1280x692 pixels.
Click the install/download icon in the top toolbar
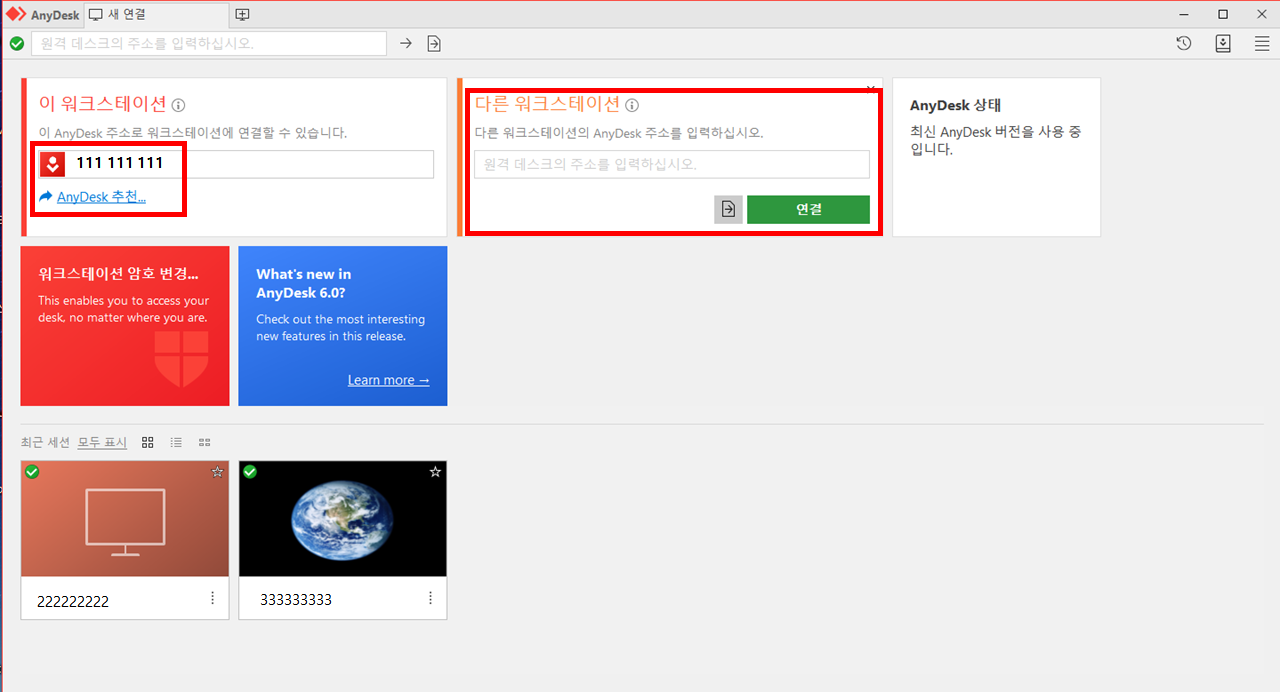pyautogui.click(x=1223, y=43)
